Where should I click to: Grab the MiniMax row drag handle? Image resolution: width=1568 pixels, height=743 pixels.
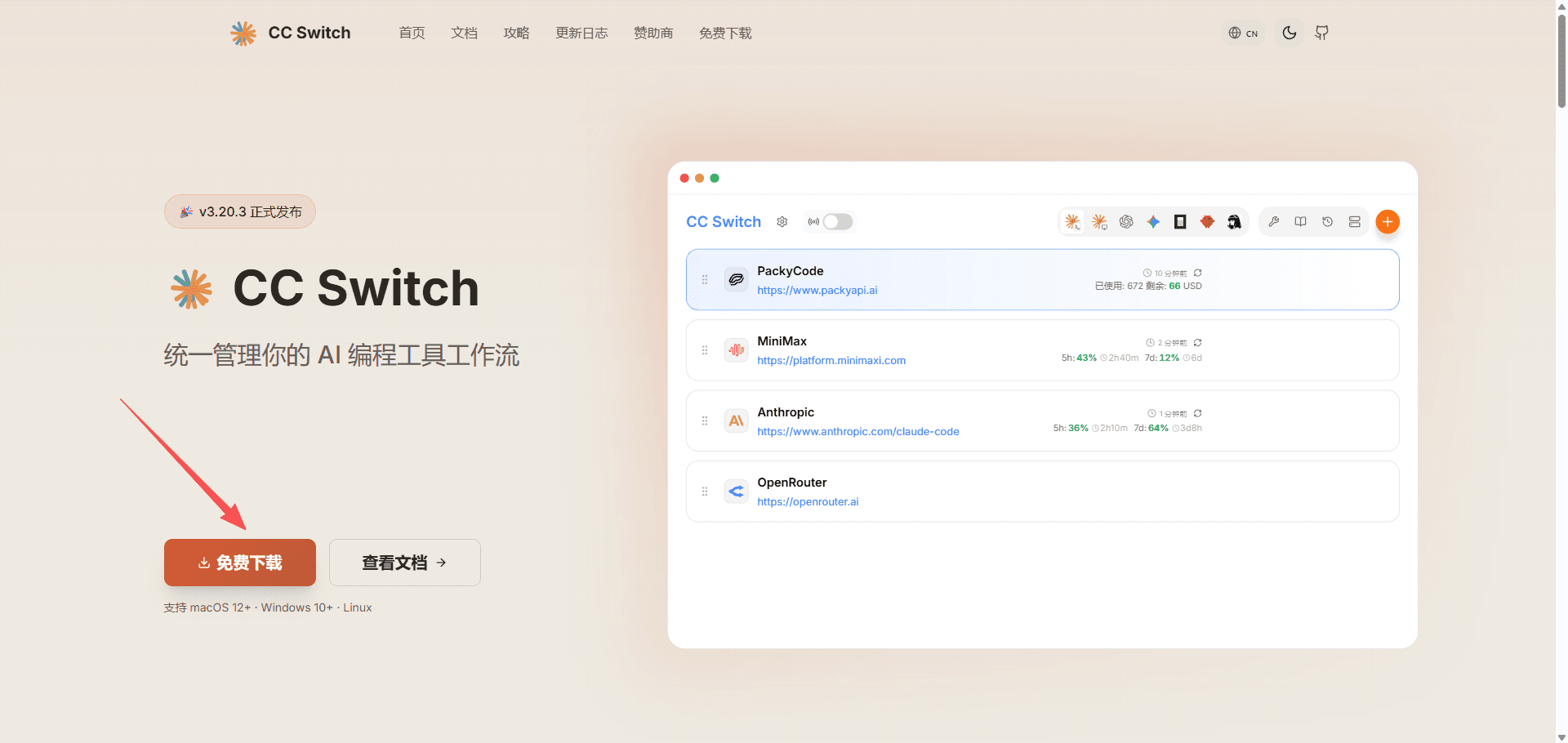click(x=705, y=349)
